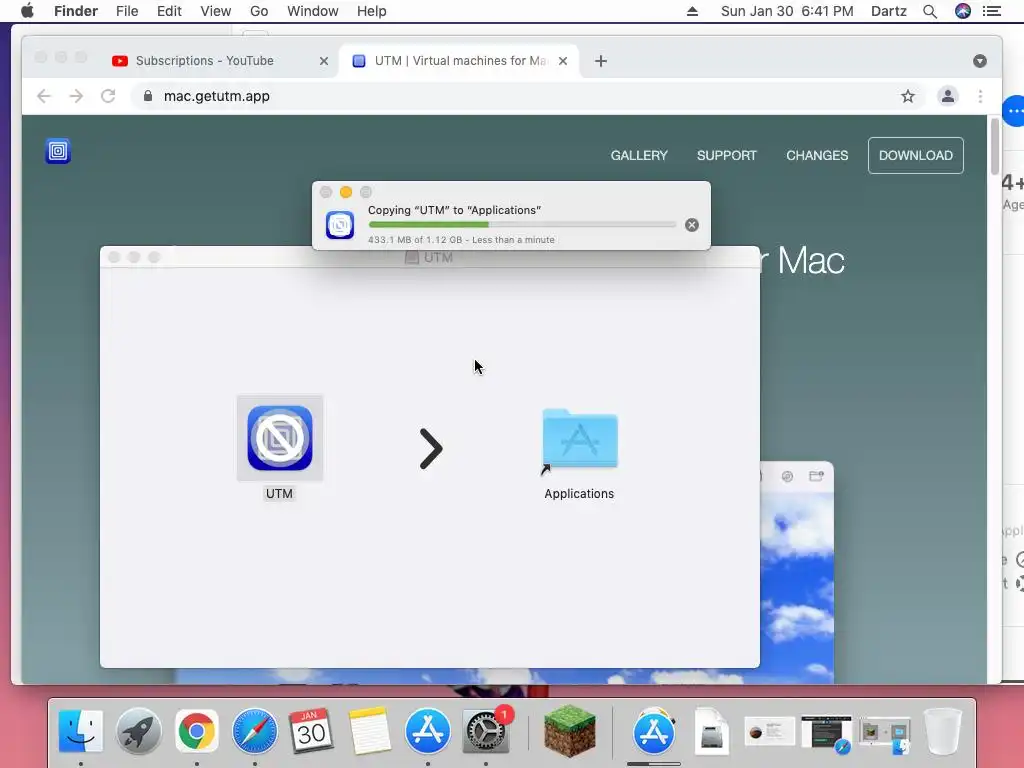
Task: Click the copy progress bar
Action: 522,225
